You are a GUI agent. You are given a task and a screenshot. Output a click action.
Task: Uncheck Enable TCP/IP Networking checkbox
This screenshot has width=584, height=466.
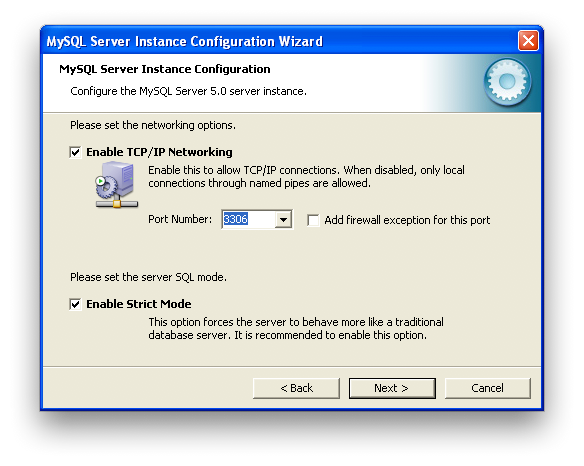75,152
